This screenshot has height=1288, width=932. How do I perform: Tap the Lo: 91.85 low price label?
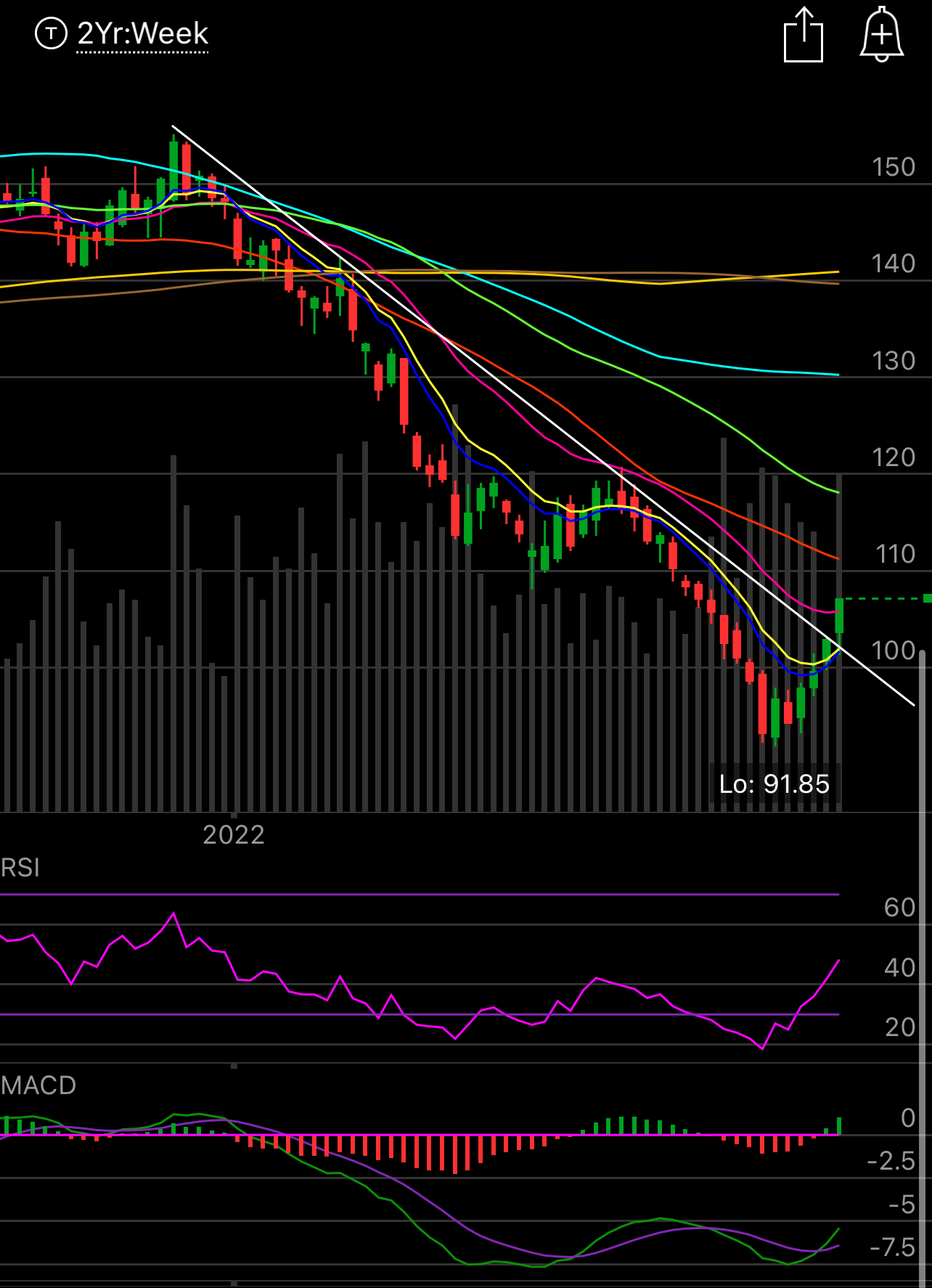(774, 784)
